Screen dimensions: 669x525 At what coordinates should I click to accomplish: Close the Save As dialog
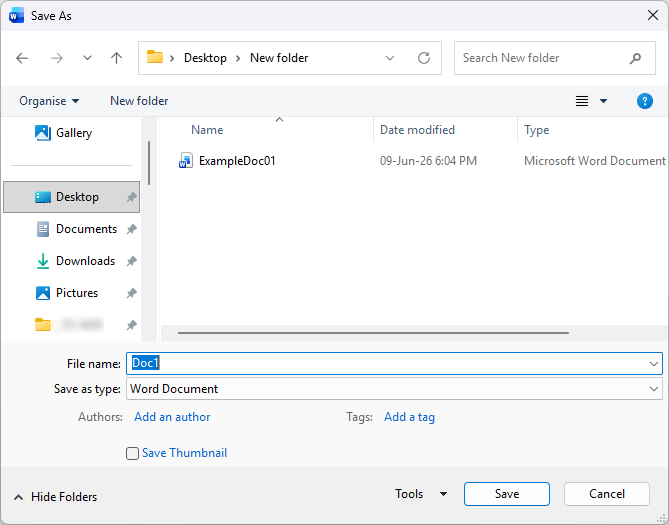point(653,15)
